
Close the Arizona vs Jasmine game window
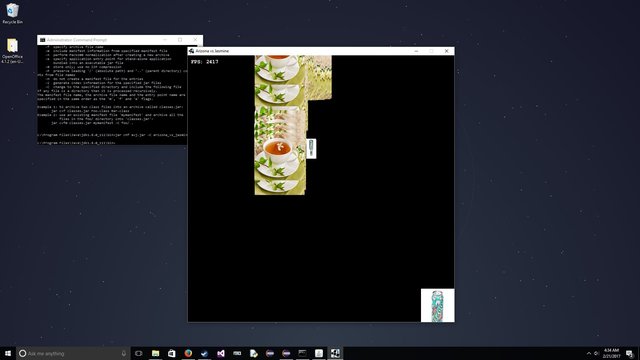point(447,51)
